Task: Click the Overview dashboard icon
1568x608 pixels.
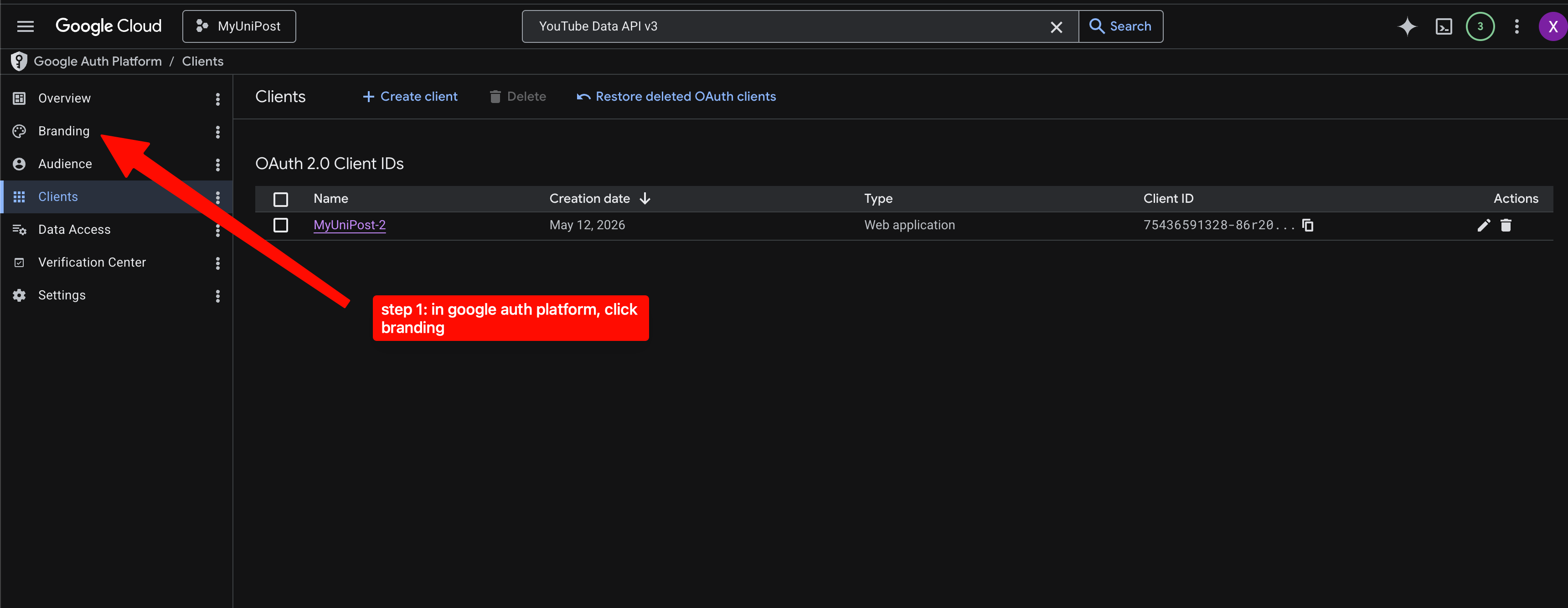Action: click(19, 98)
